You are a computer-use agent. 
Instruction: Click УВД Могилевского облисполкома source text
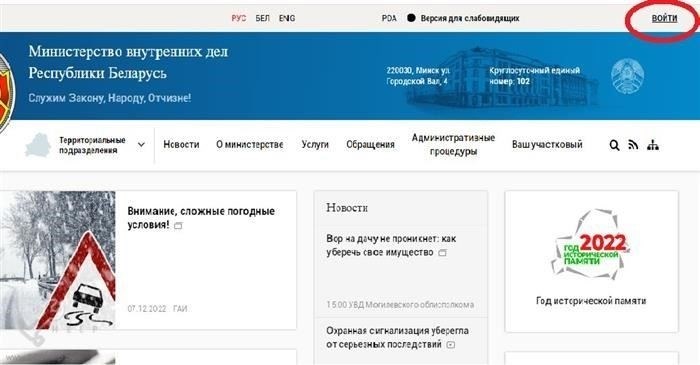point(411,305)
